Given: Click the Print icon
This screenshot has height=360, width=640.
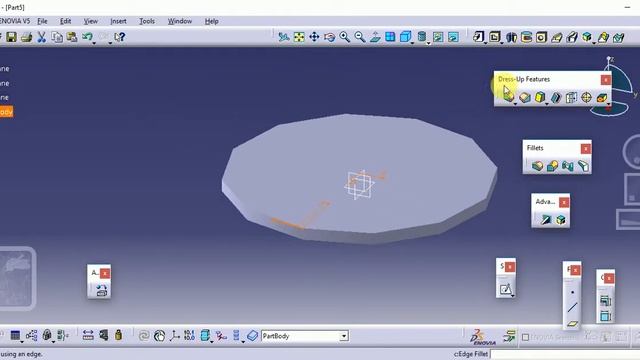Looking at the screenshot, I should point(27,37).
